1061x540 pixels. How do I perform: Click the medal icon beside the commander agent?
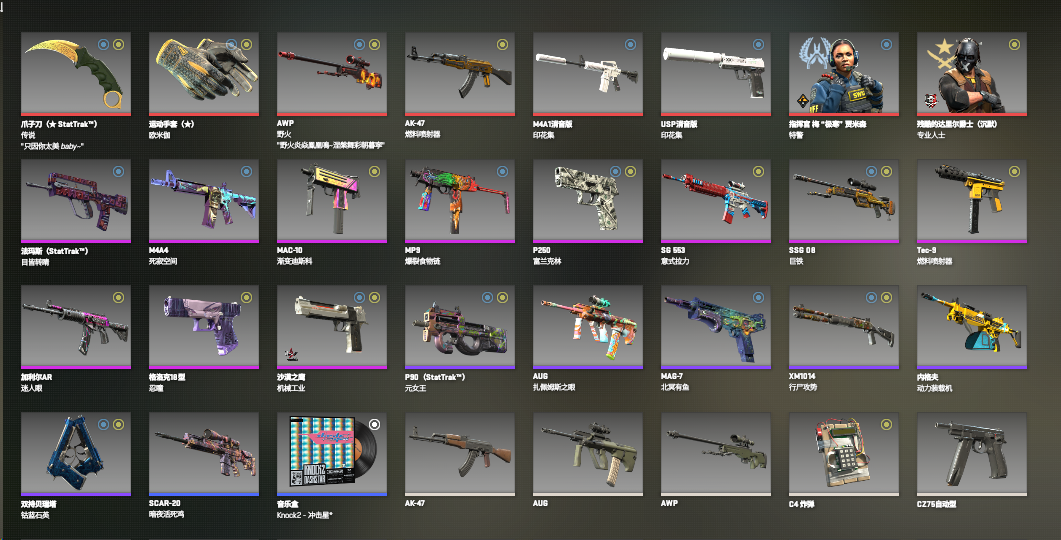(803, 101)
